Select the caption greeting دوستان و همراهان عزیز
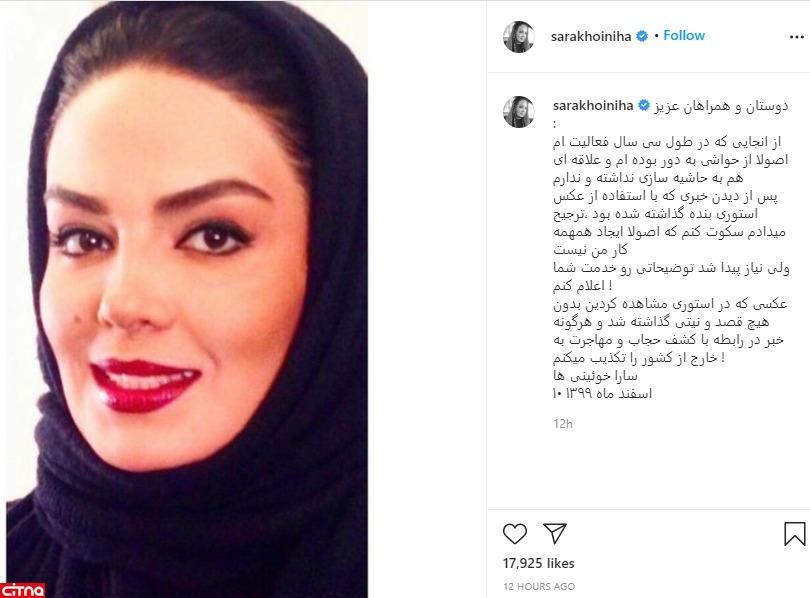The width and height of the screenshot is (810, 598). click(x=721, y=106)
